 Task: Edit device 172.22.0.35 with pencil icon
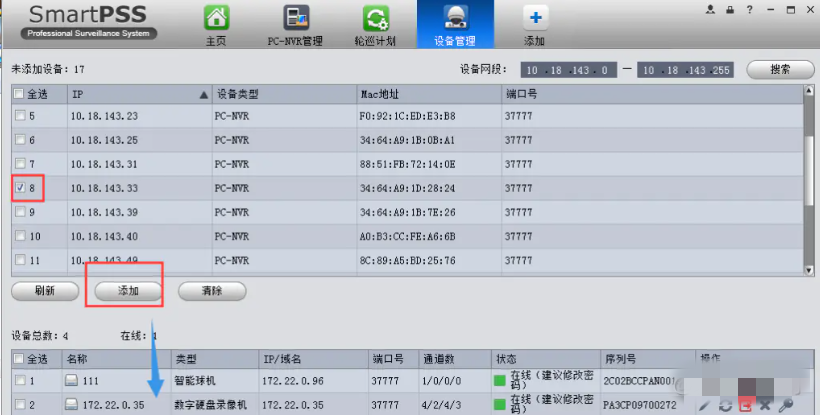pos(704,405)
